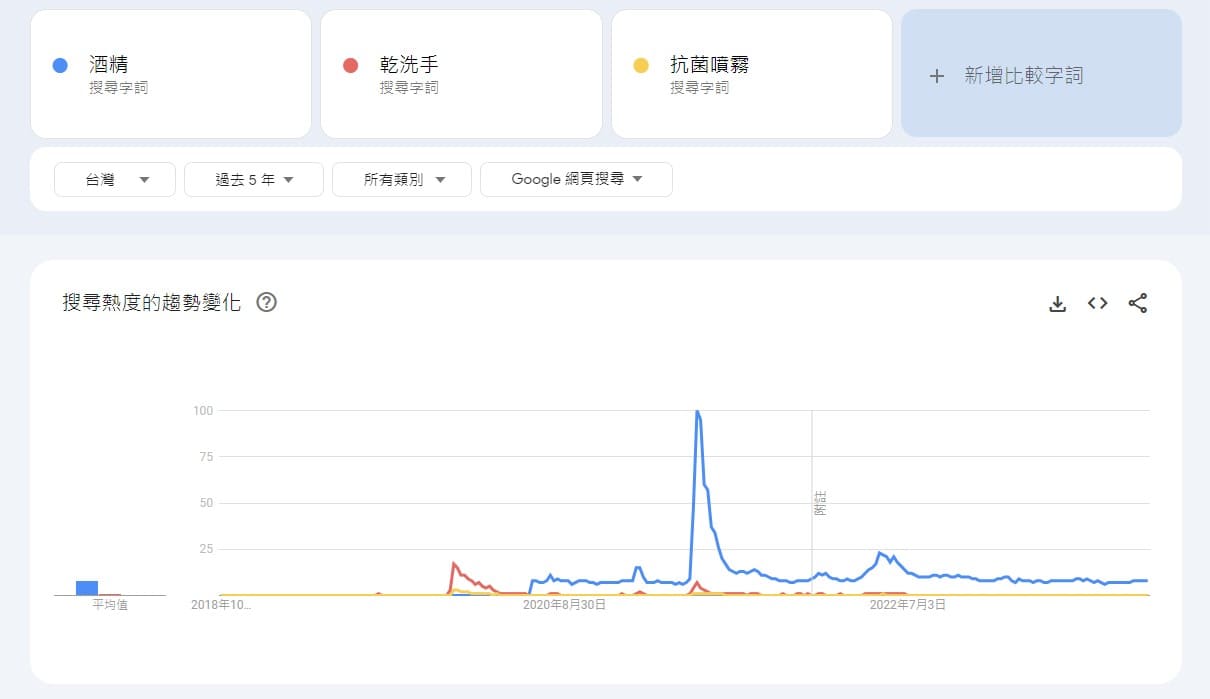Click the 平均值 label
This screenshot has width=1210, height=699.
[x=110, y=605]
